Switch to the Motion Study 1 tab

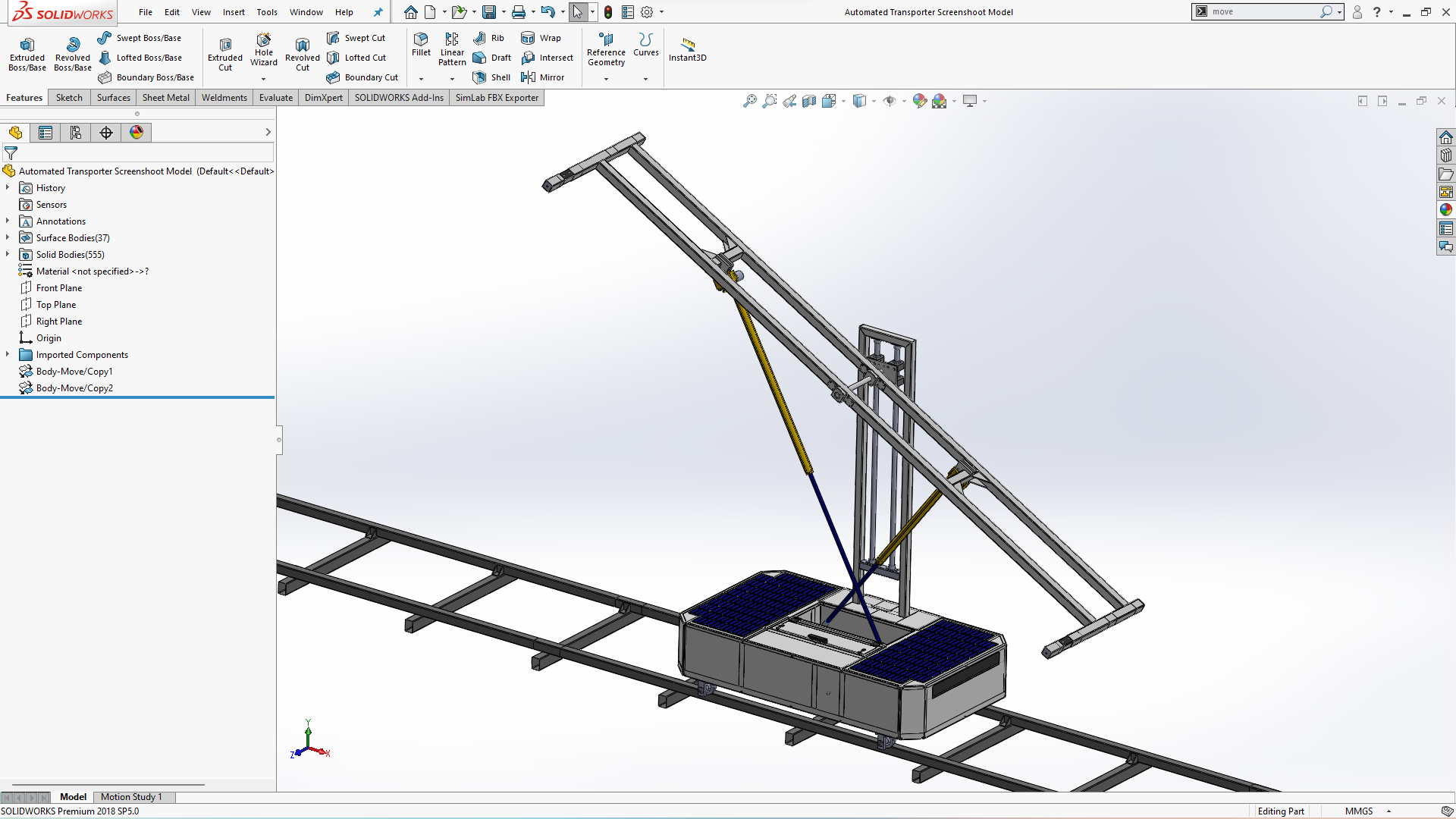131,797
